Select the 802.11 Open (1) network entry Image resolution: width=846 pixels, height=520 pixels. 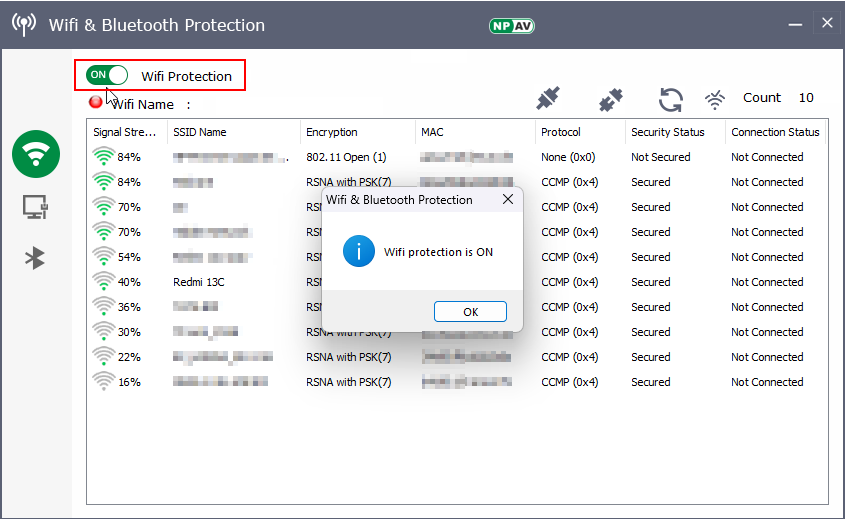[x=346, y=157]
